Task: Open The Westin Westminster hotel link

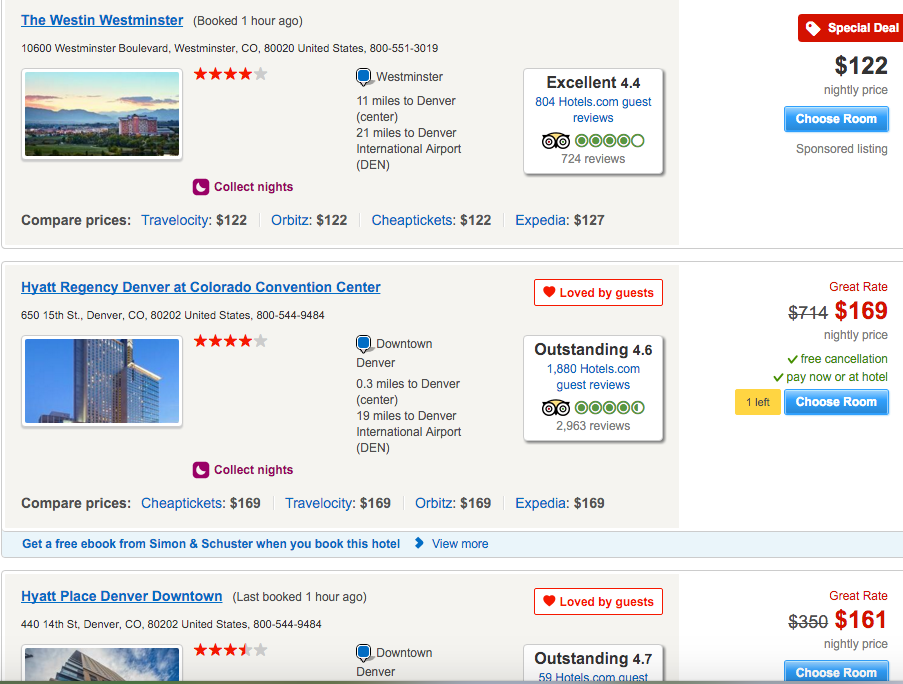Action: point(102,20)
